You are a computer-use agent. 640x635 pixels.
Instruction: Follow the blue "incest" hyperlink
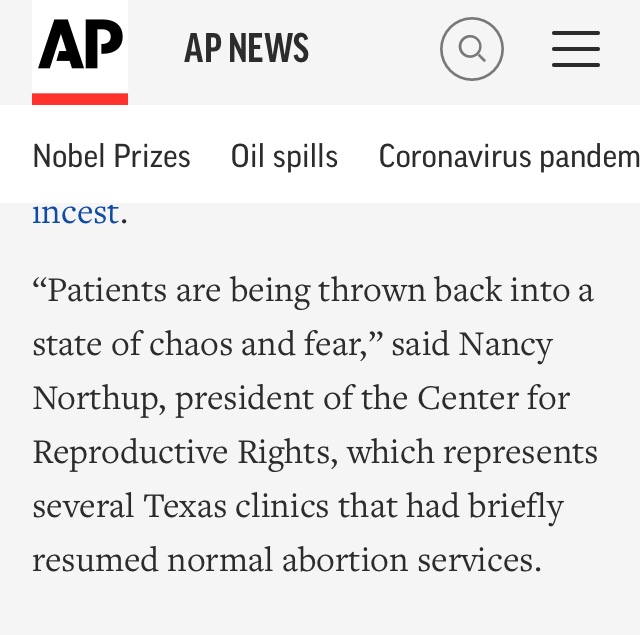tap(75, 212)
